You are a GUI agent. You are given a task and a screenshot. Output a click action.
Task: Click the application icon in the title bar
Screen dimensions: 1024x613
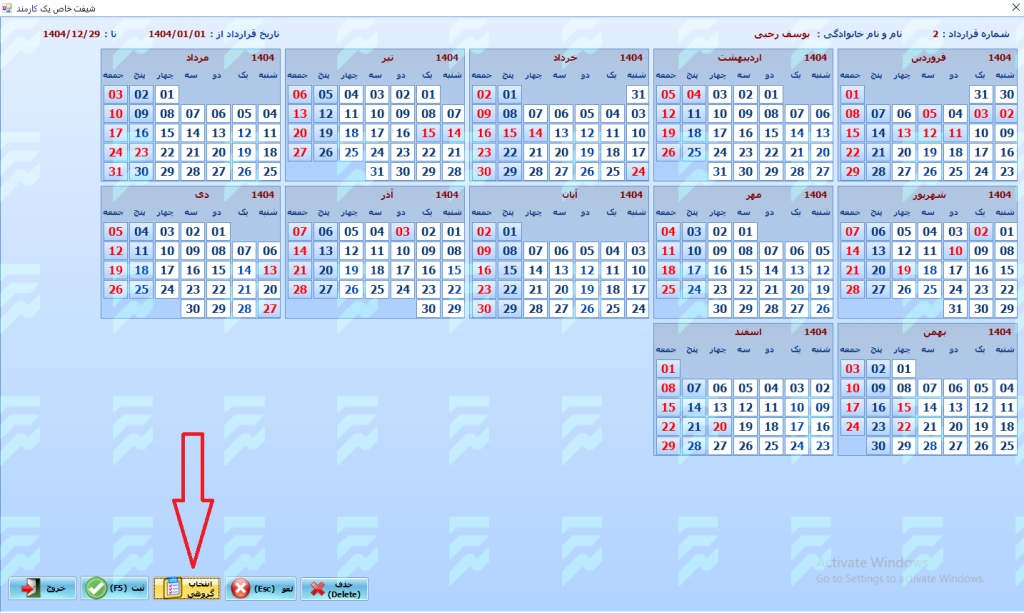[8, 8]
